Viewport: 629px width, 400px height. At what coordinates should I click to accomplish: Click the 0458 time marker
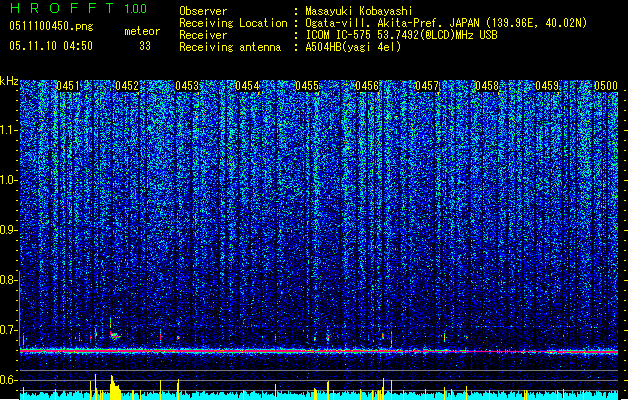point(487,86)
